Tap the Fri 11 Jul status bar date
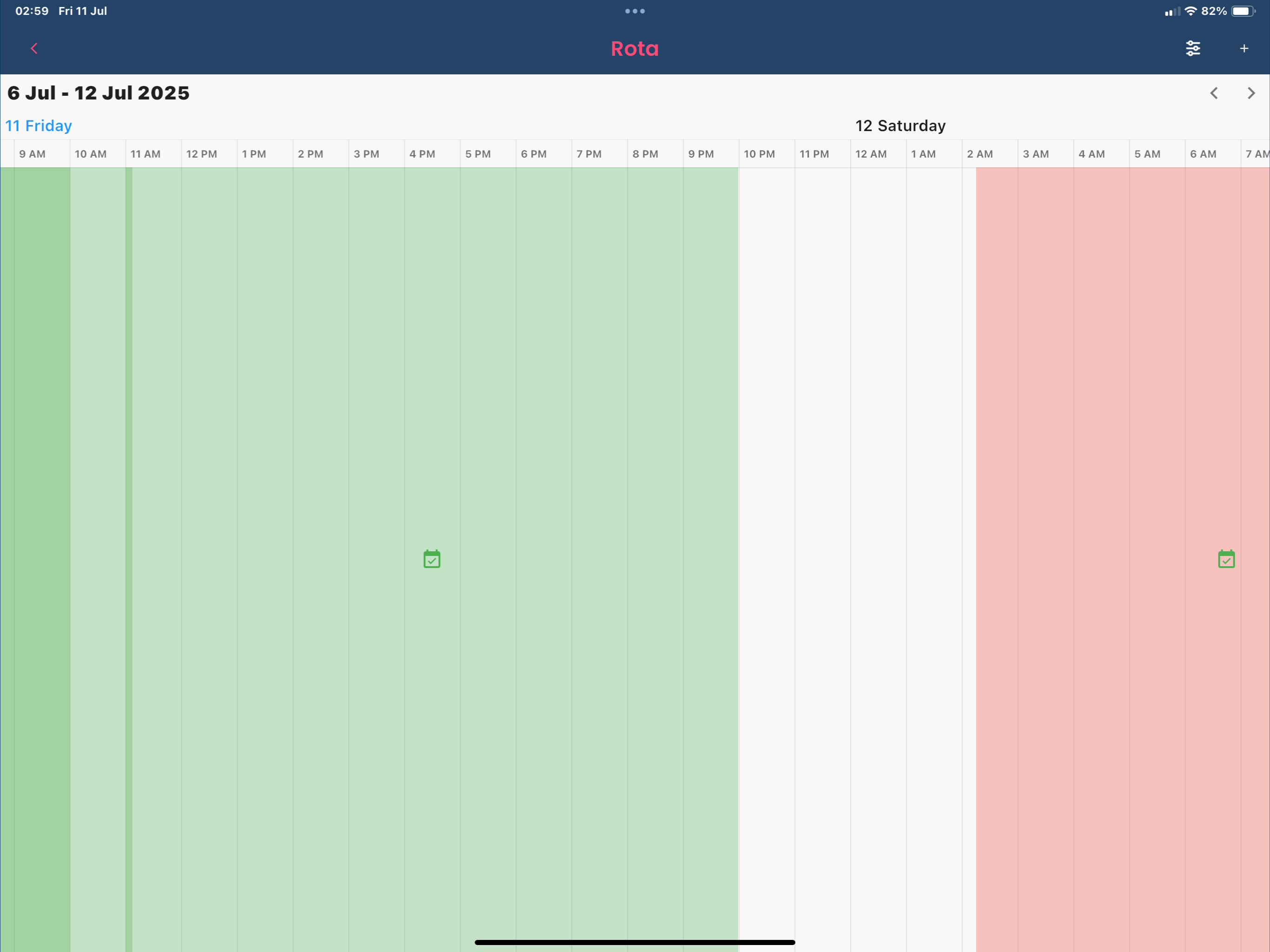Screen dimensions: 1270x952 tap(83, 11)
